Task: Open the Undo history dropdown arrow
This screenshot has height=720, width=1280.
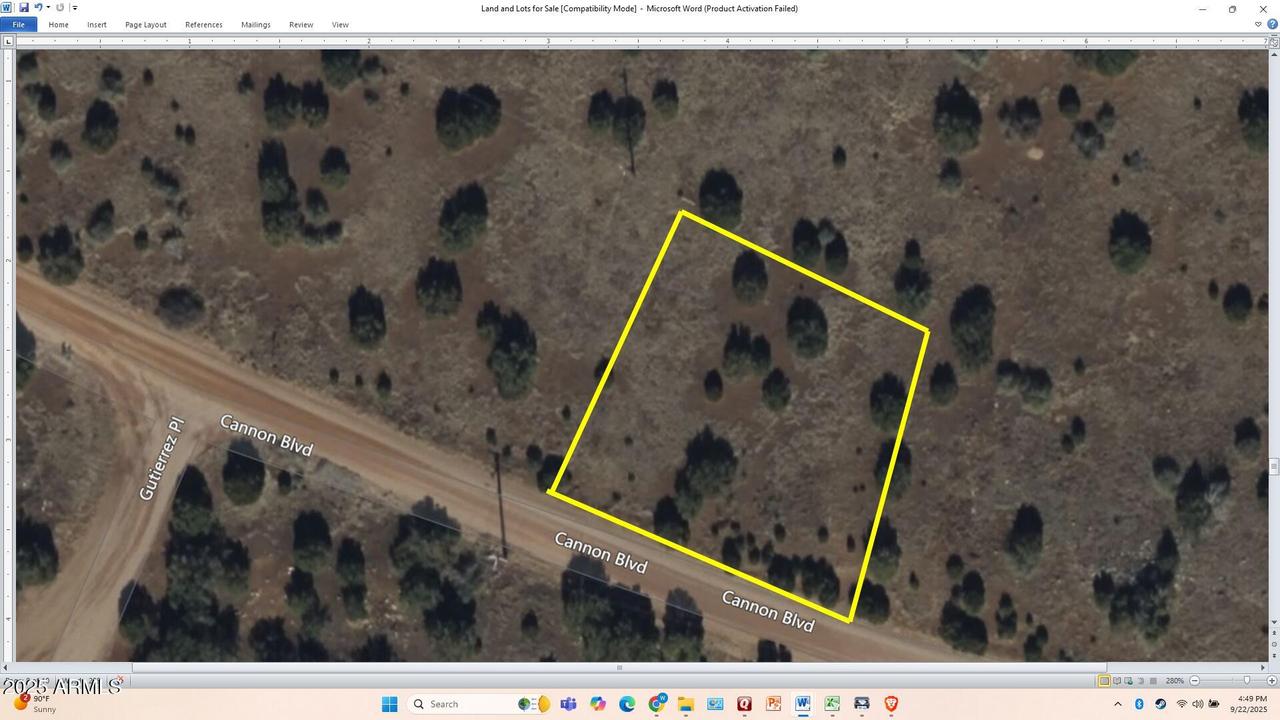Action: 47,8
